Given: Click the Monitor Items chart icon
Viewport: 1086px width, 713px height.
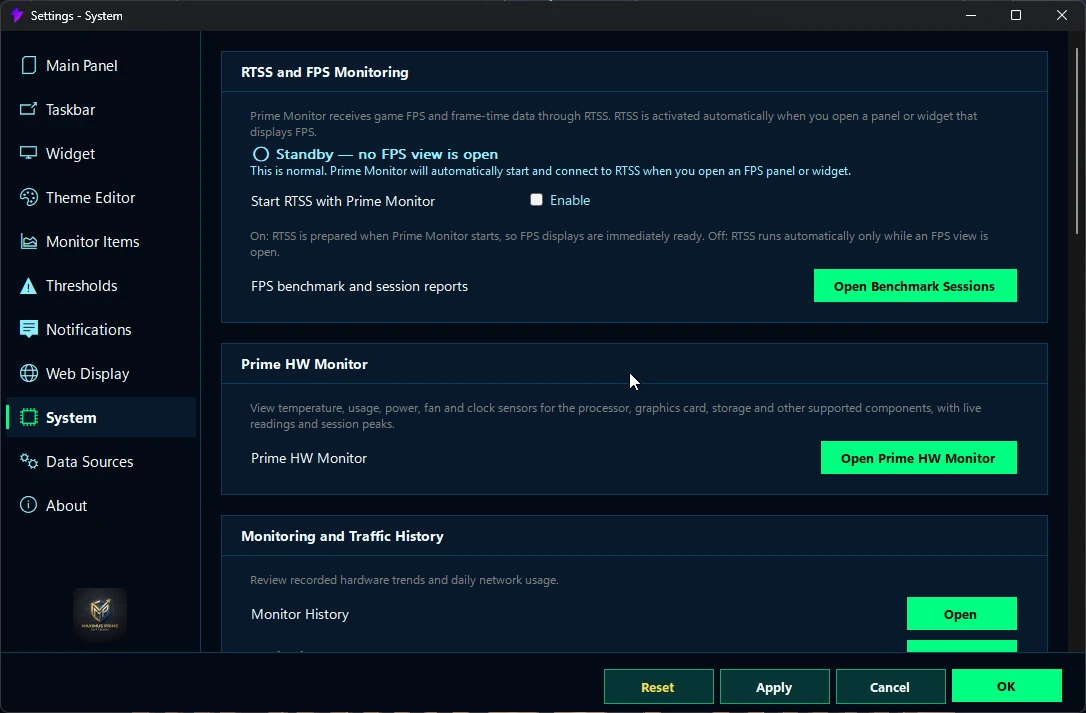Looking at the screenshot, I should coord(28,242).
